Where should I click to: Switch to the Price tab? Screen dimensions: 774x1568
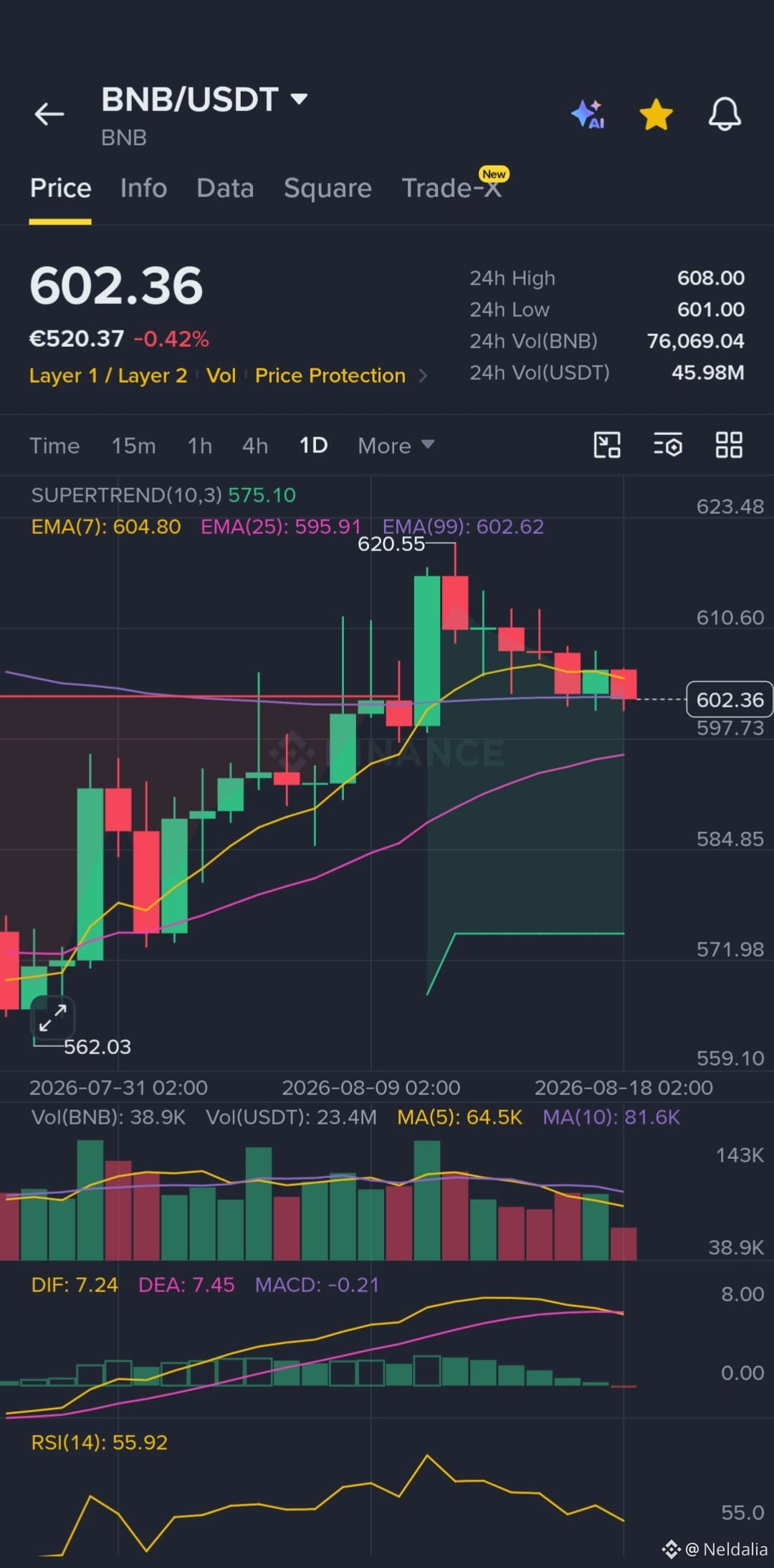60,188
